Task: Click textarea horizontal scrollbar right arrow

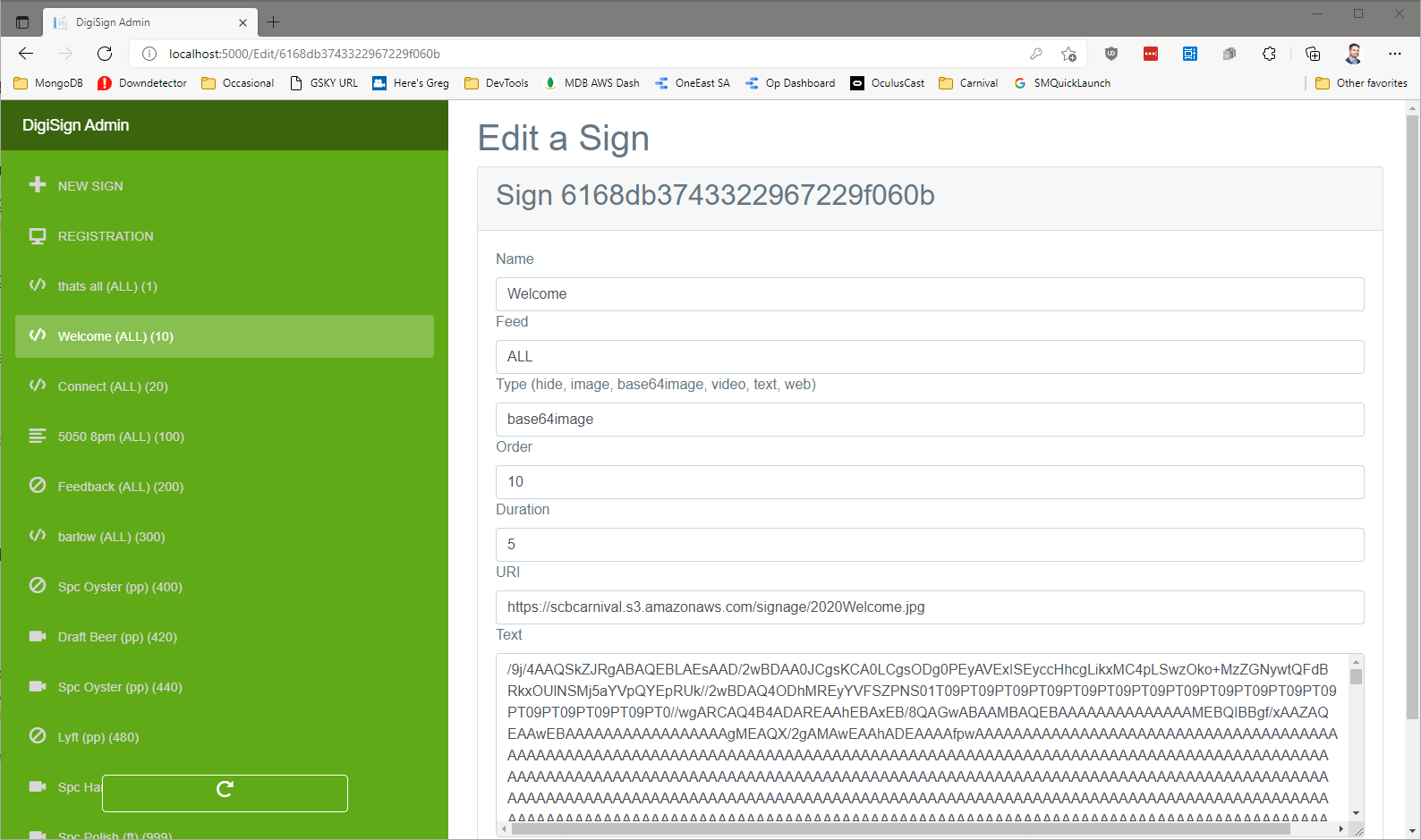Action: click(x=1340, y=829)
